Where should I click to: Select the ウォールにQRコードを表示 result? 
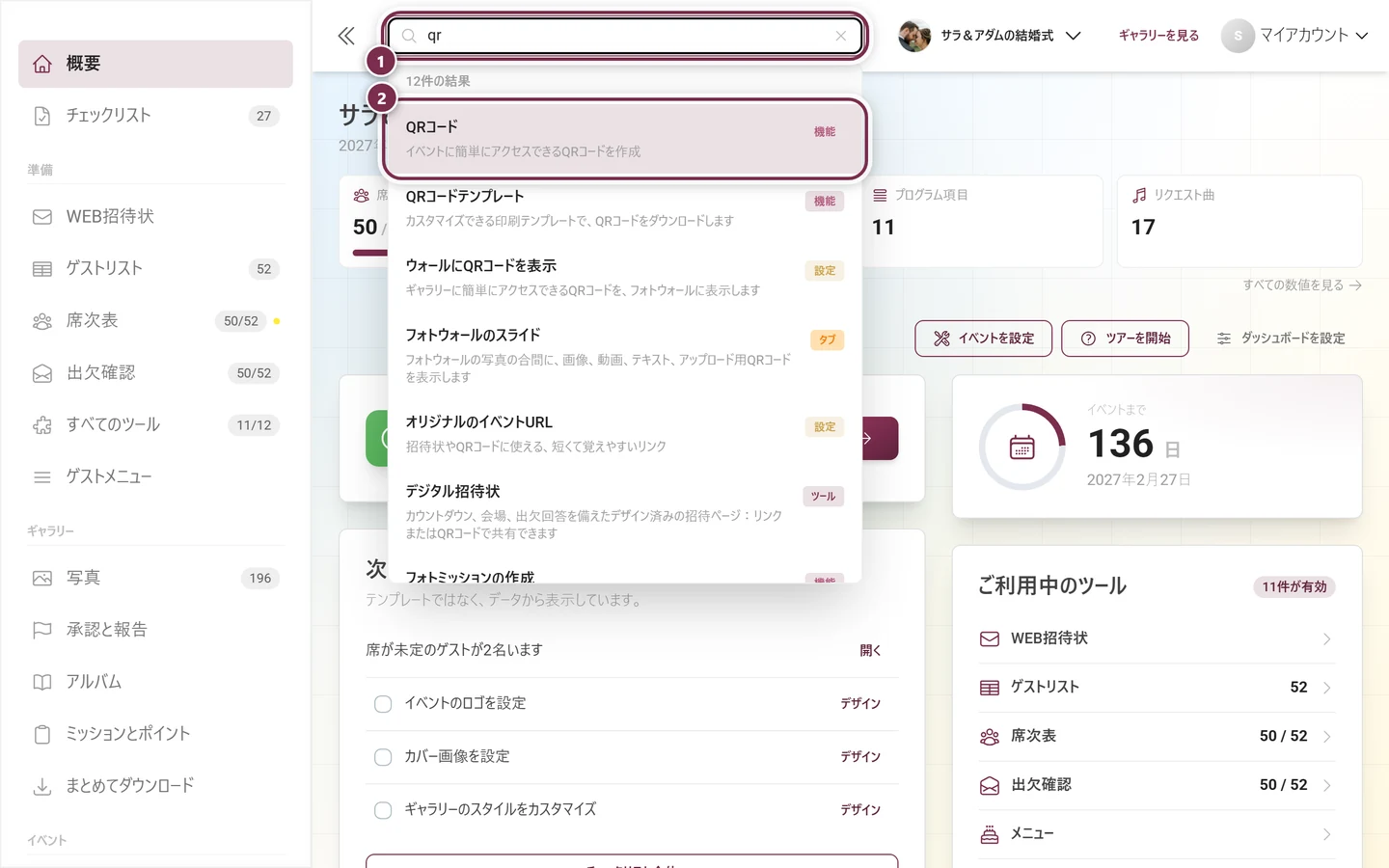(x=625, y=278)
